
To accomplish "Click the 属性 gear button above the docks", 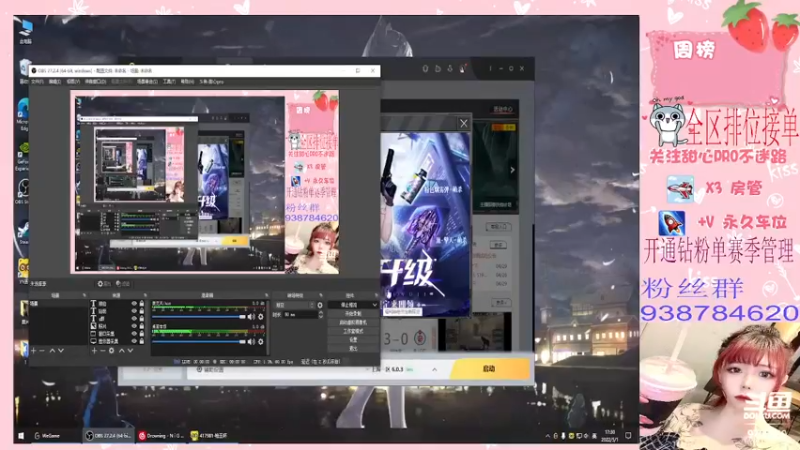I will coord(104,284).
